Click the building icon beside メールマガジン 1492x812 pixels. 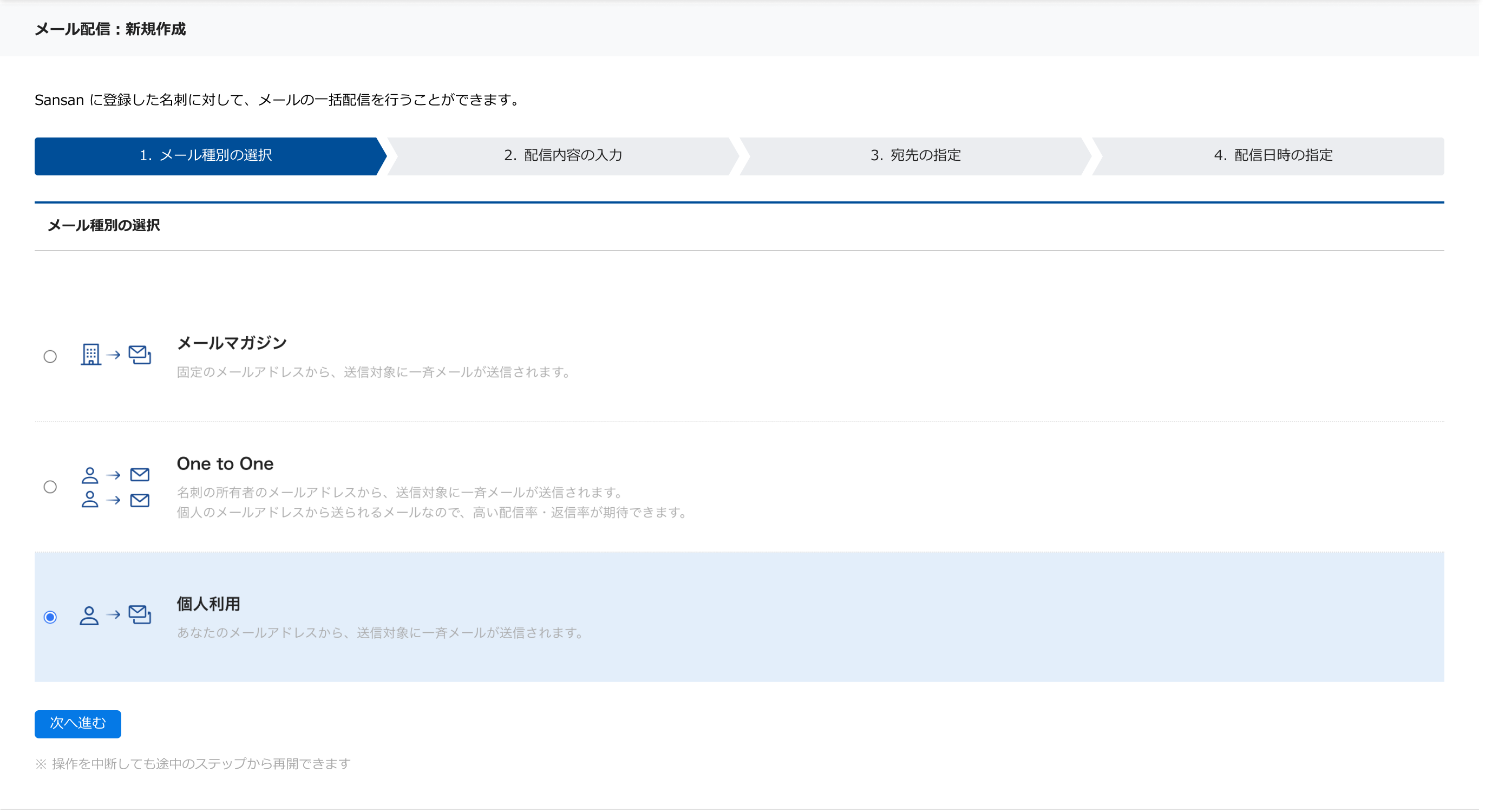point(91,355)
